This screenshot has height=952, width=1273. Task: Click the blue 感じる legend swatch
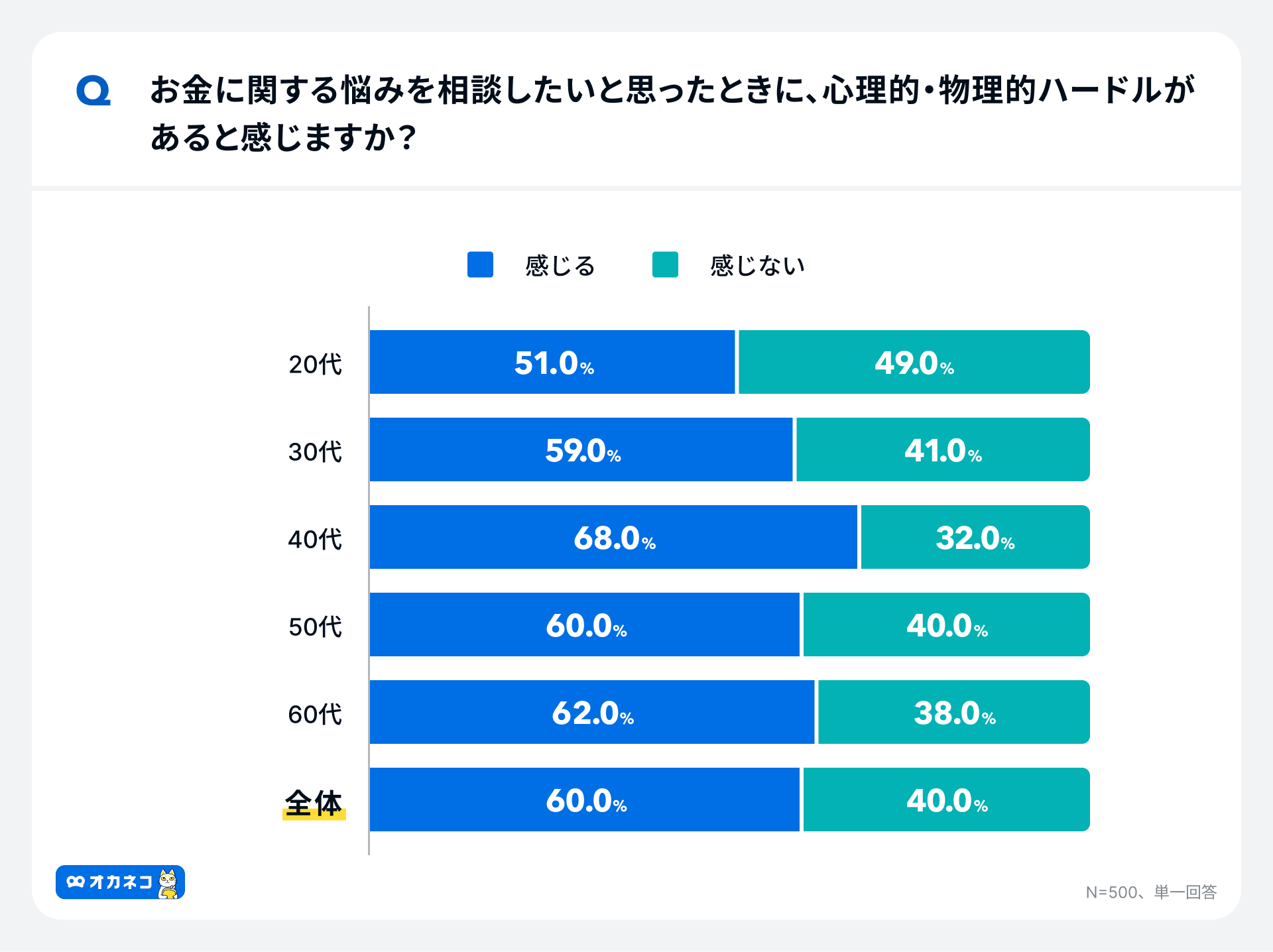click(480, 265)
